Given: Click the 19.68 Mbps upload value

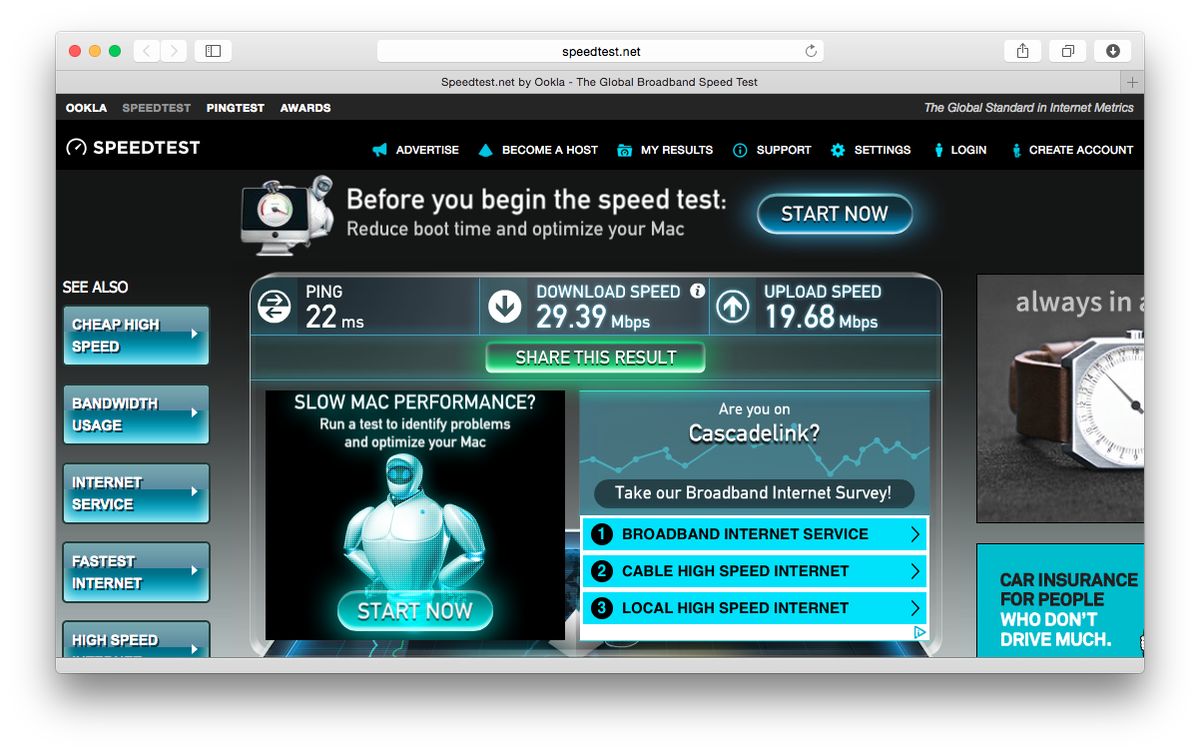Looking at the screenshot, I should [x=821, y=318].
